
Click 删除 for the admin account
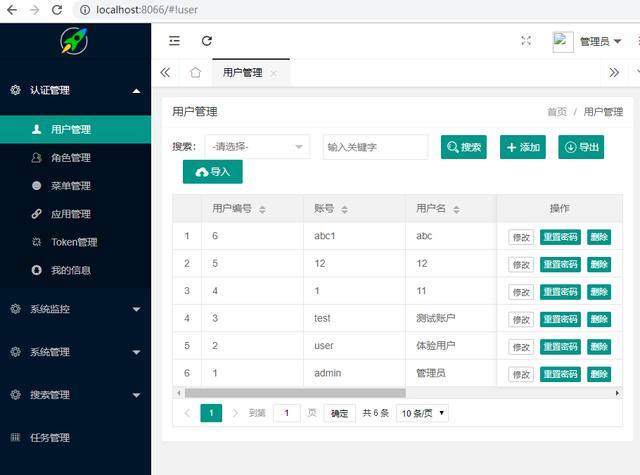599,374
